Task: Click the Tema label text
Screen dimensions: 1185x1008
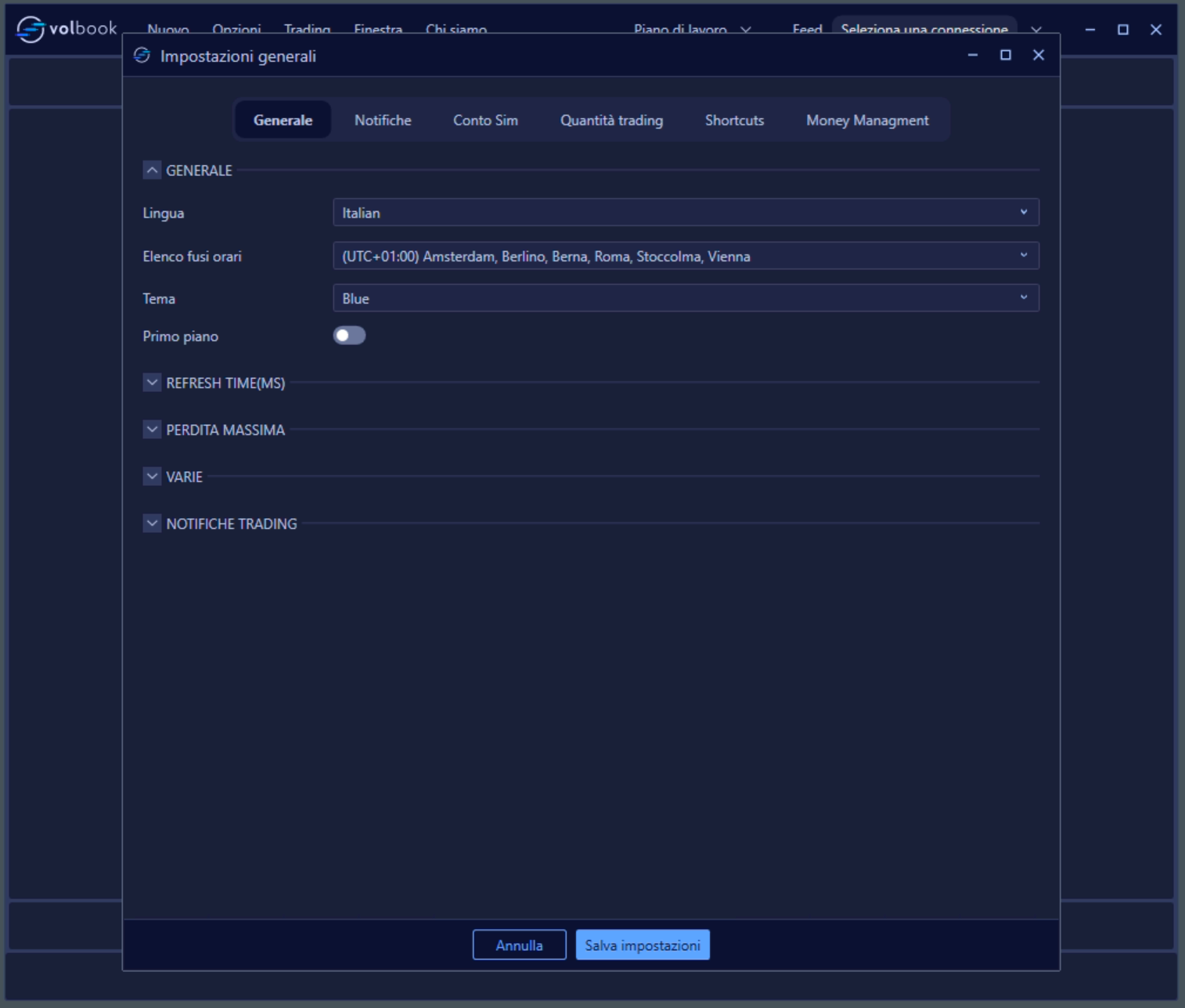Action: (x=159, y=299)
